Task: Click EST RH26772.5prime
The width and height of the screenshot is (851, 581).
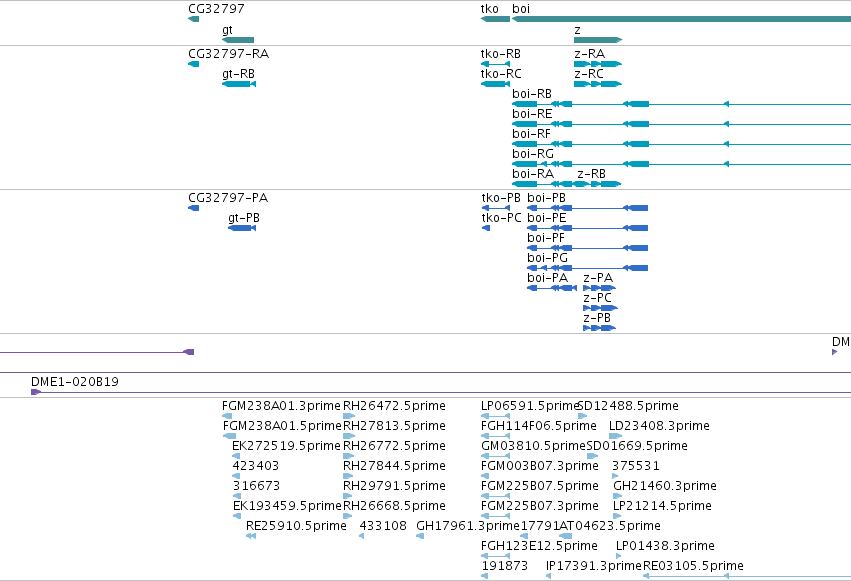Action: point(348,456)
